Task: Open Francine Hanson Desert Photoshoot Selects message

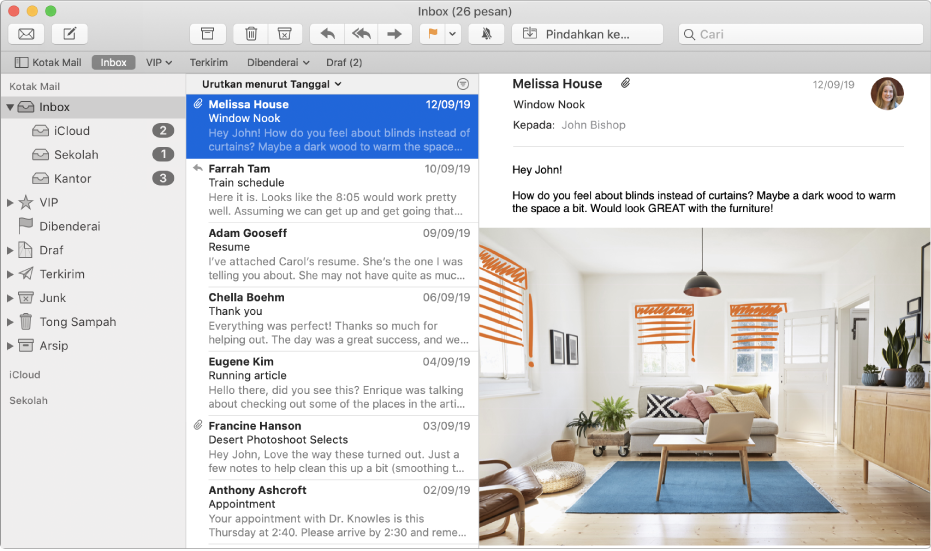Action: pyautogui.click(x=332, y=447)
